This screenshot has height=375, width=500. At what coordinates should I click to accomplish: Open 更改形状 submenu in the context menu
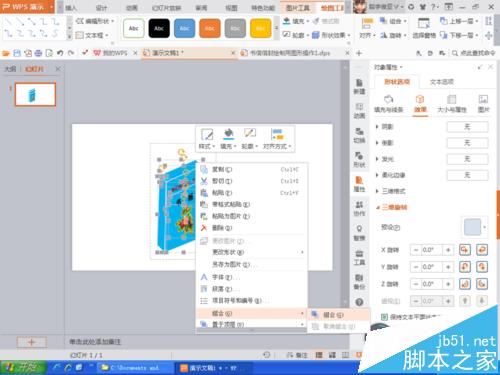[x=252, y=252]
